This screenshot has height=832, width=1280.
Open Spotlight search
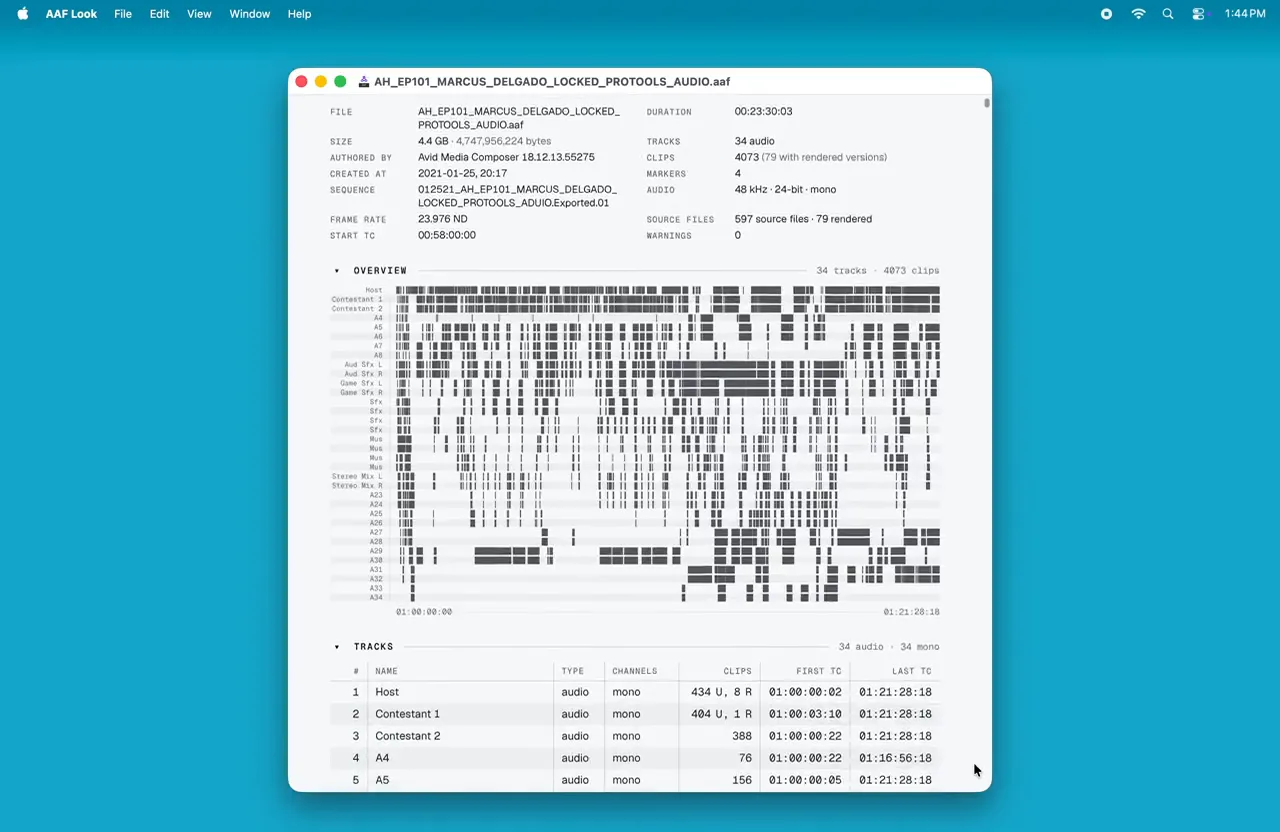(x=1168, y=14)
